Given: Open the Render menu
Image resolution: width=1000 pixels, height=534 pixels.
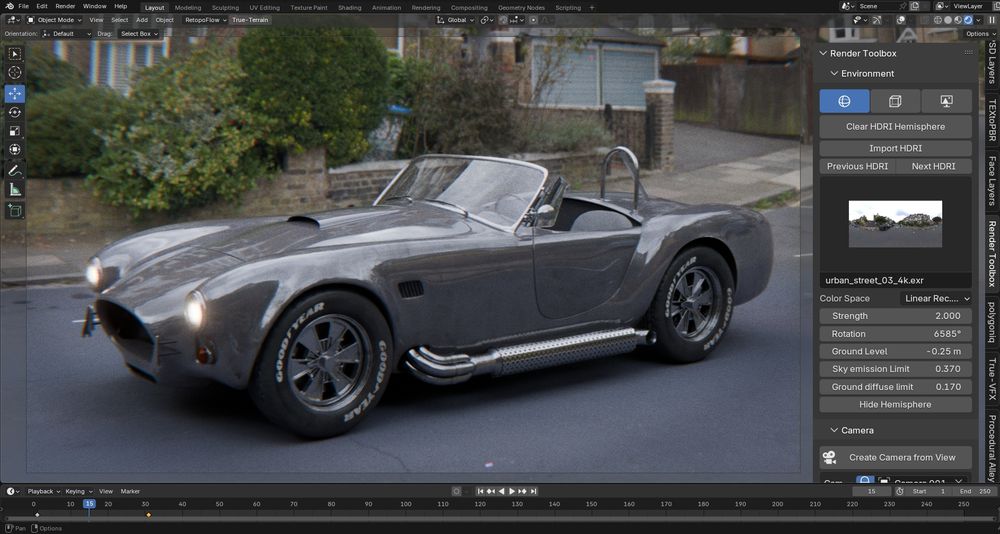Looking at the screenshot, I should click(65, 6).
